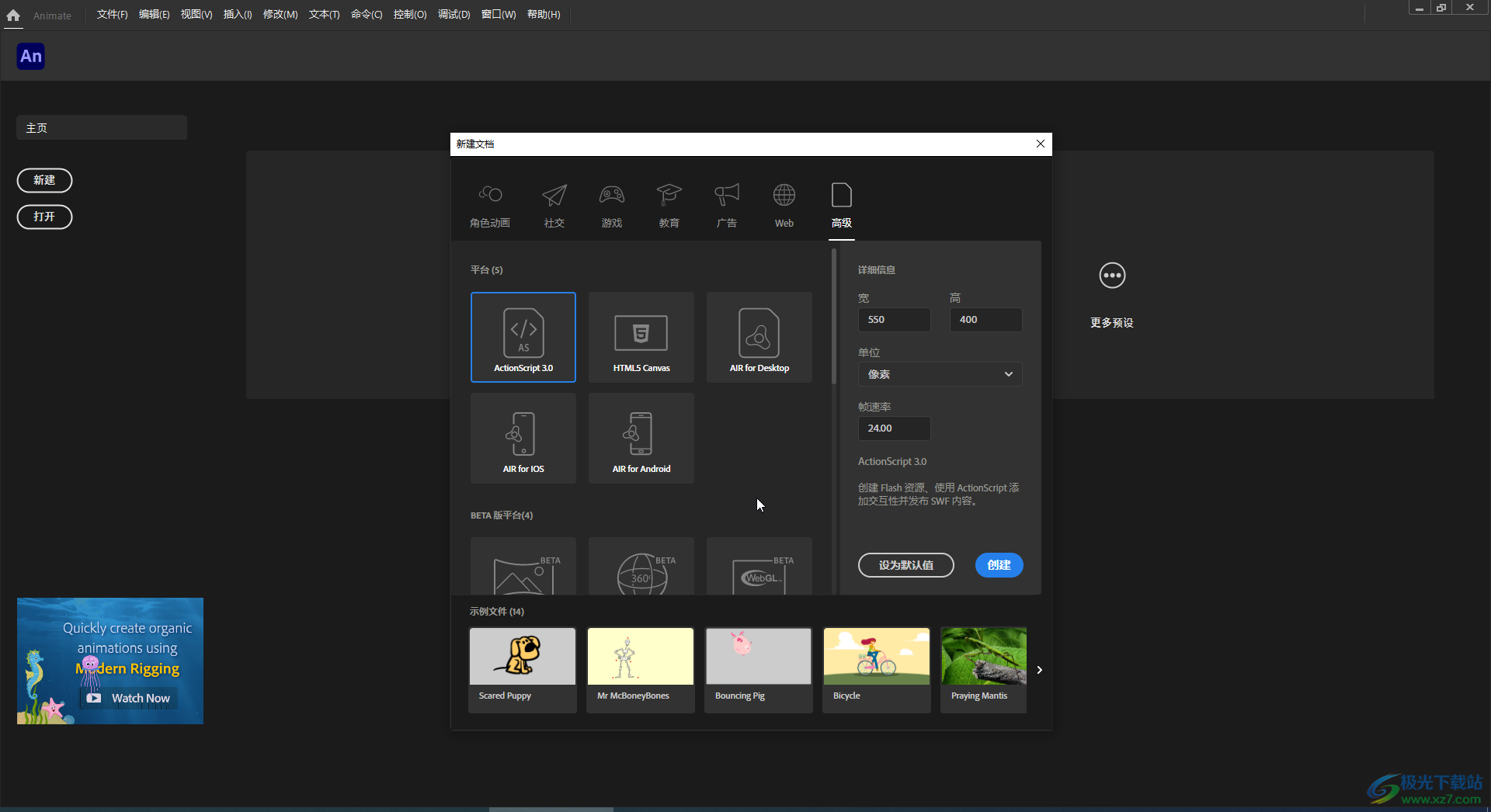Open the Mr McBoneyBones sample file

pyautogui.click(x=641, y=669)
